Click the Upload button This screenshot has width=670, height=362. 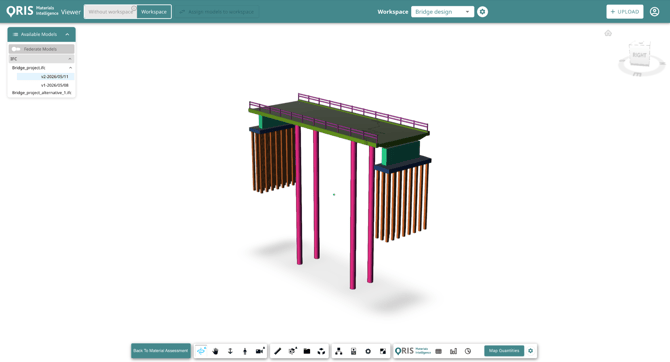click(x=625, y=12)
